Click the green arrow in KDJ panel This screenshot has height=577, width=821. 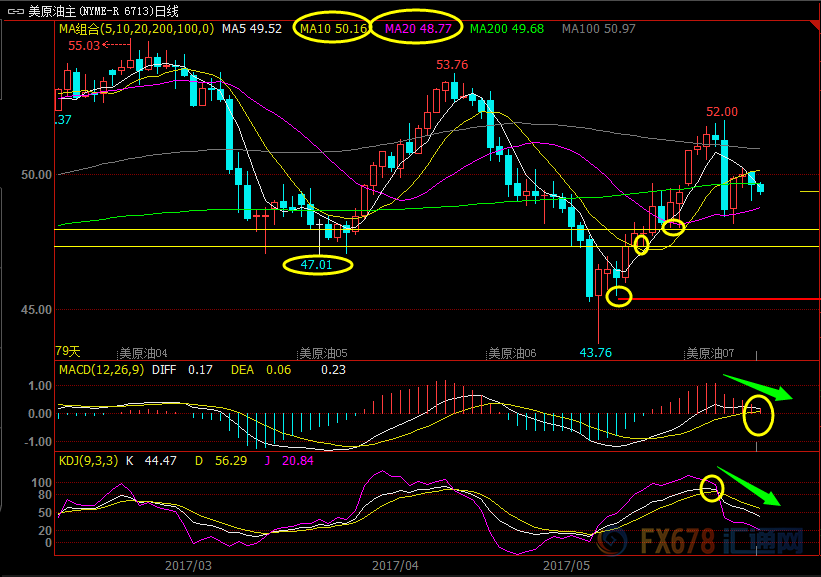point(750,485)
